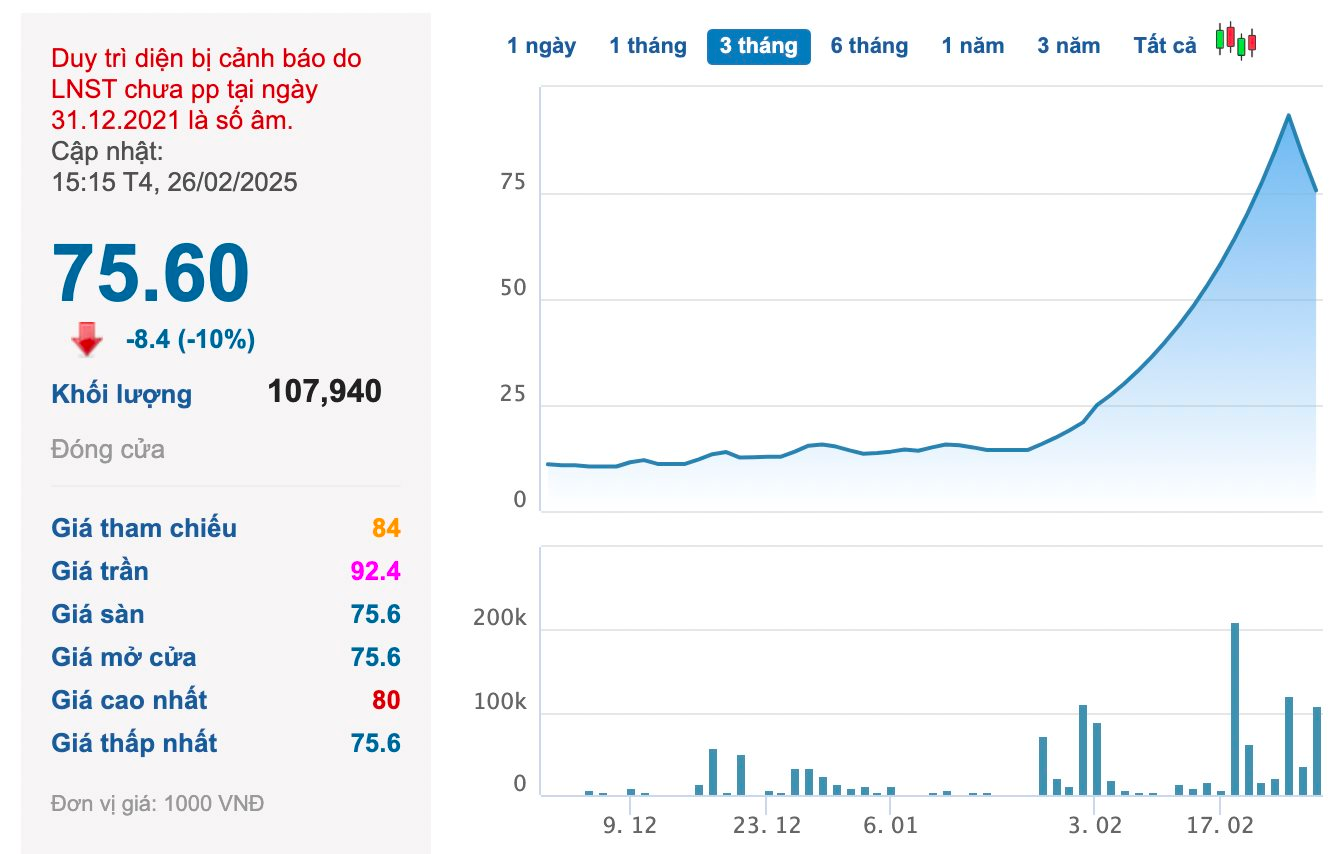Click the 'Đơn vị giá: 1000 VNĐ' note
The height and width of the screenshot is (854, 1338).
tap(157, 803)
